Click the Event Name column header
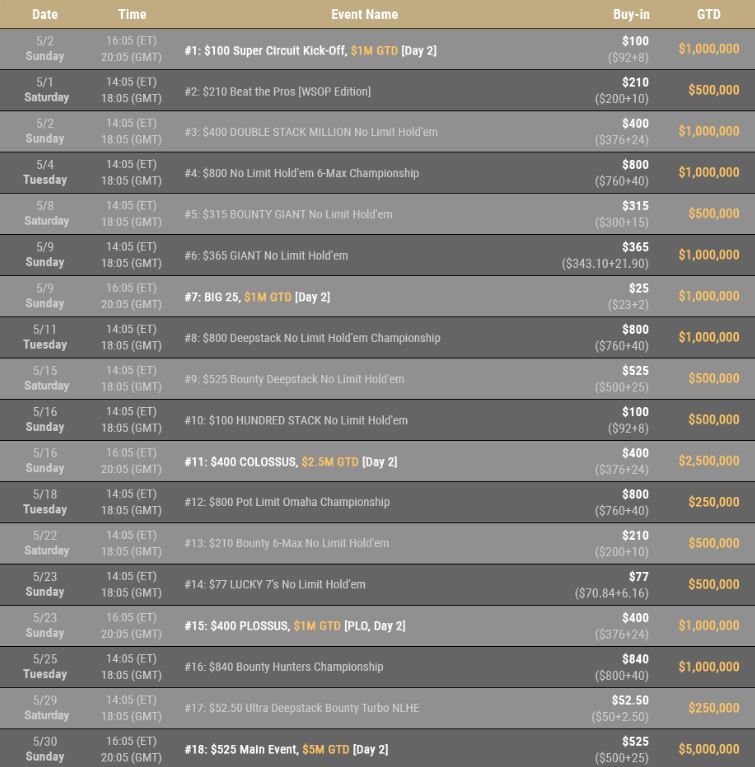 [365, 14]
